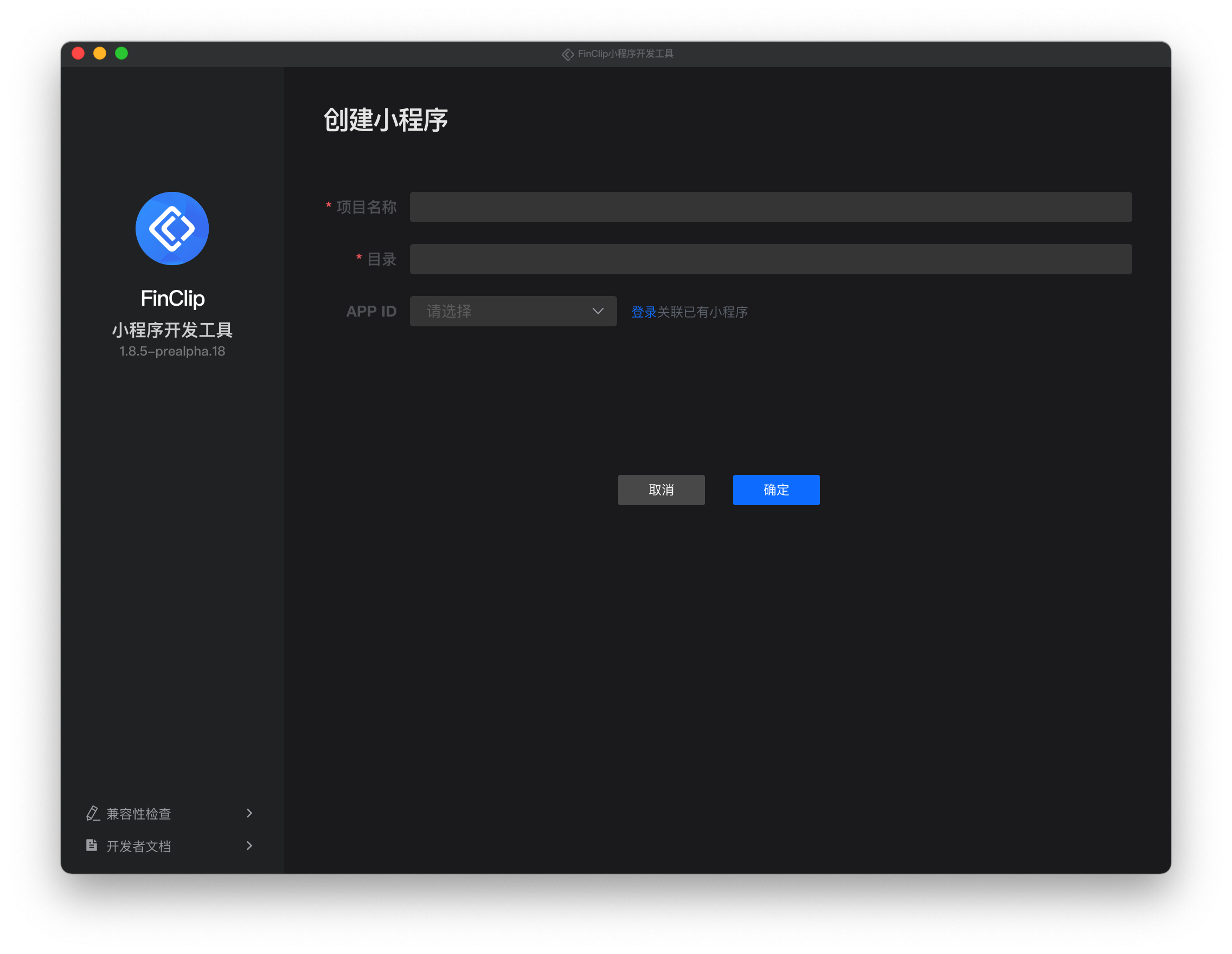Click the 登录 link

click(x=644, y=312)
